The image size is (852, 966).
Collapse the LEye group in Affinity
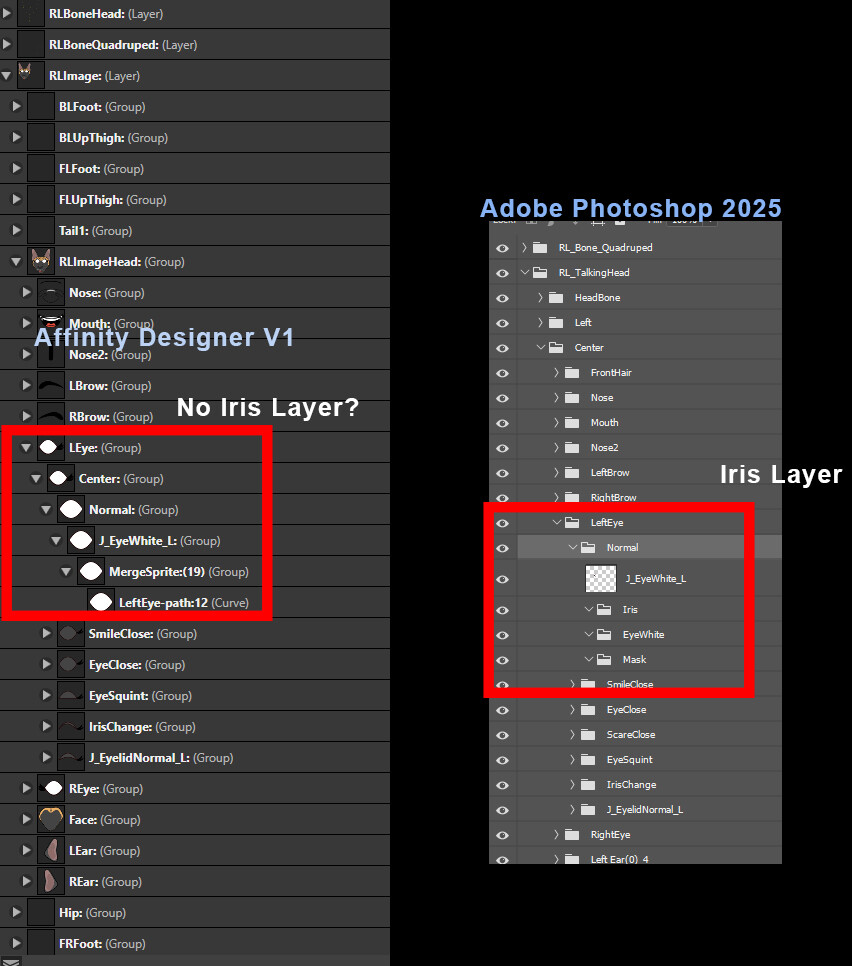[26, 448]
